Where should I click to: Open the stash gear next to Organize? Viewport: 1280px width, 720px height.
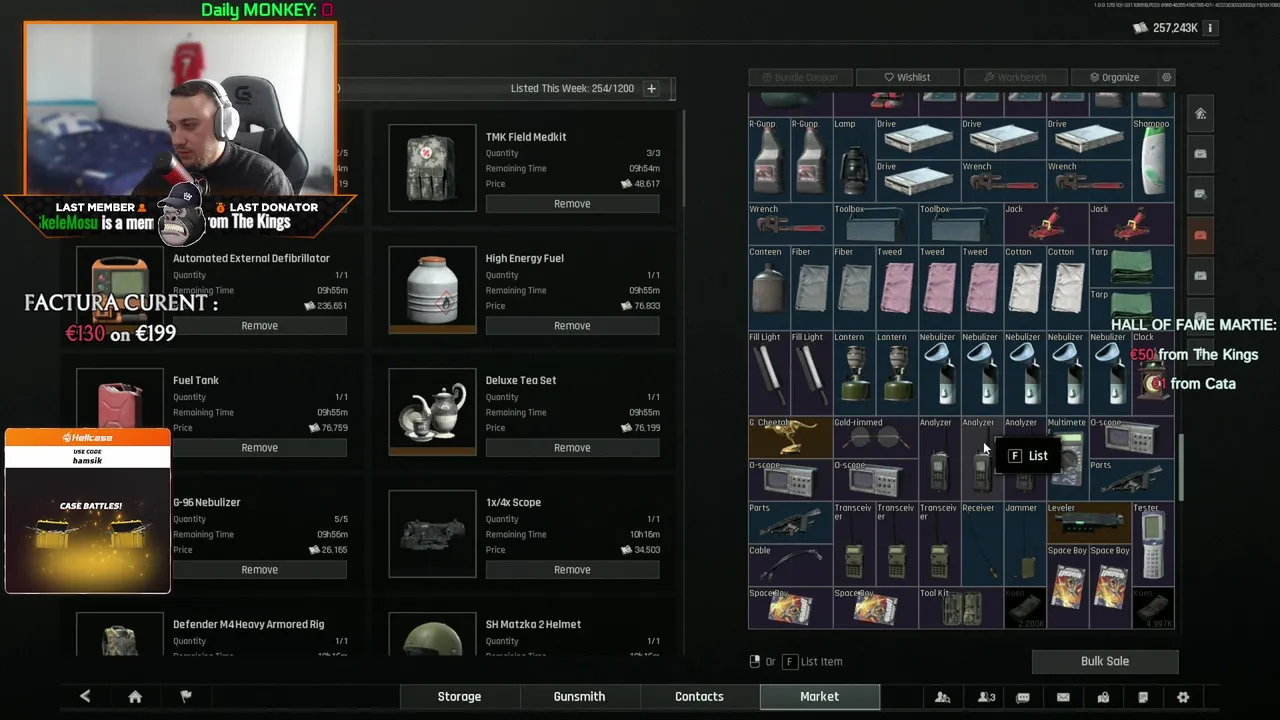[1166, 77]
